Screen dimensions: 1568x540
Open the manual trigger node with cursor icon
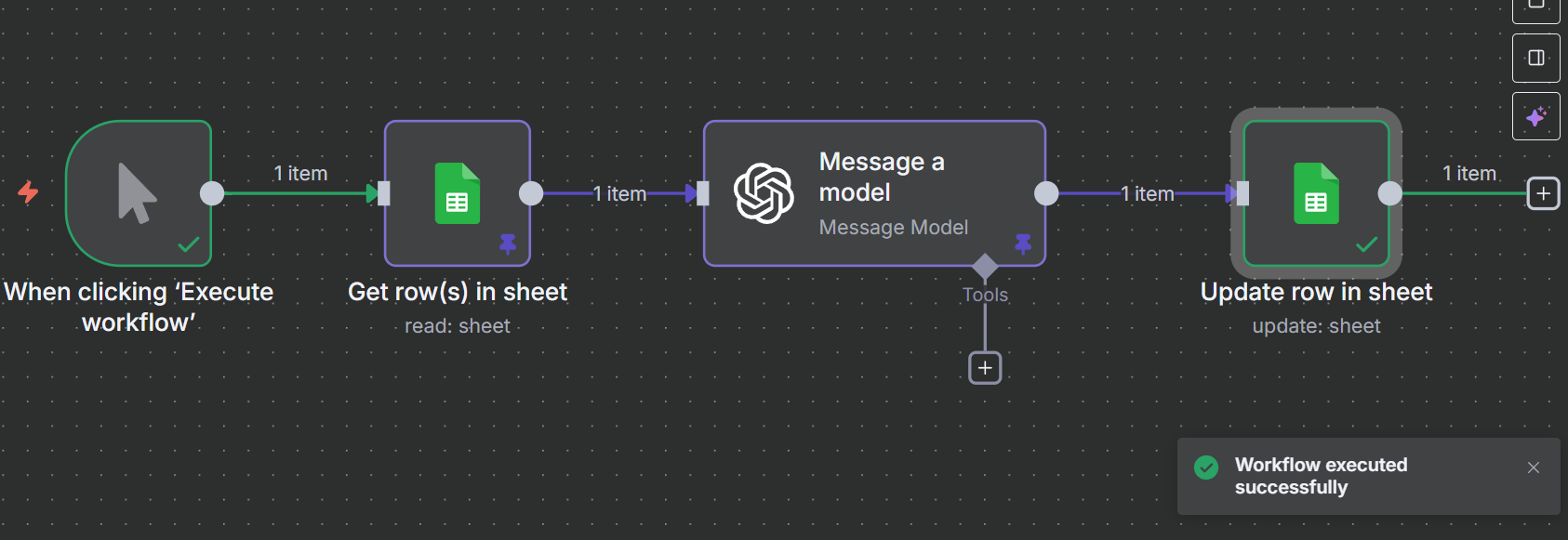(x=139, y=193)
